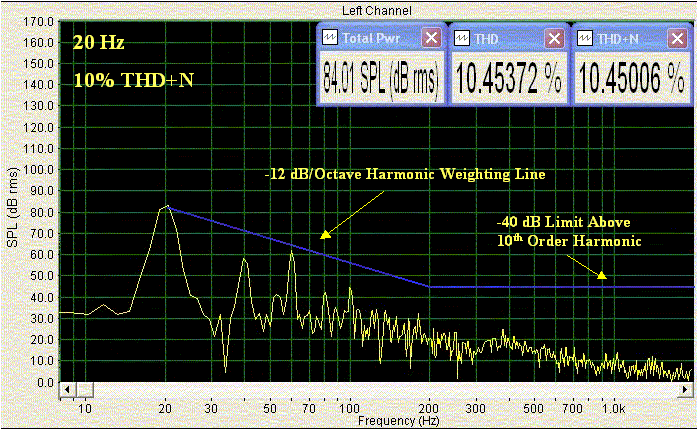Screen dimensions: 697x430
Task: Click the 700 frequency axis tick label
Action: [x=573, y=408]
